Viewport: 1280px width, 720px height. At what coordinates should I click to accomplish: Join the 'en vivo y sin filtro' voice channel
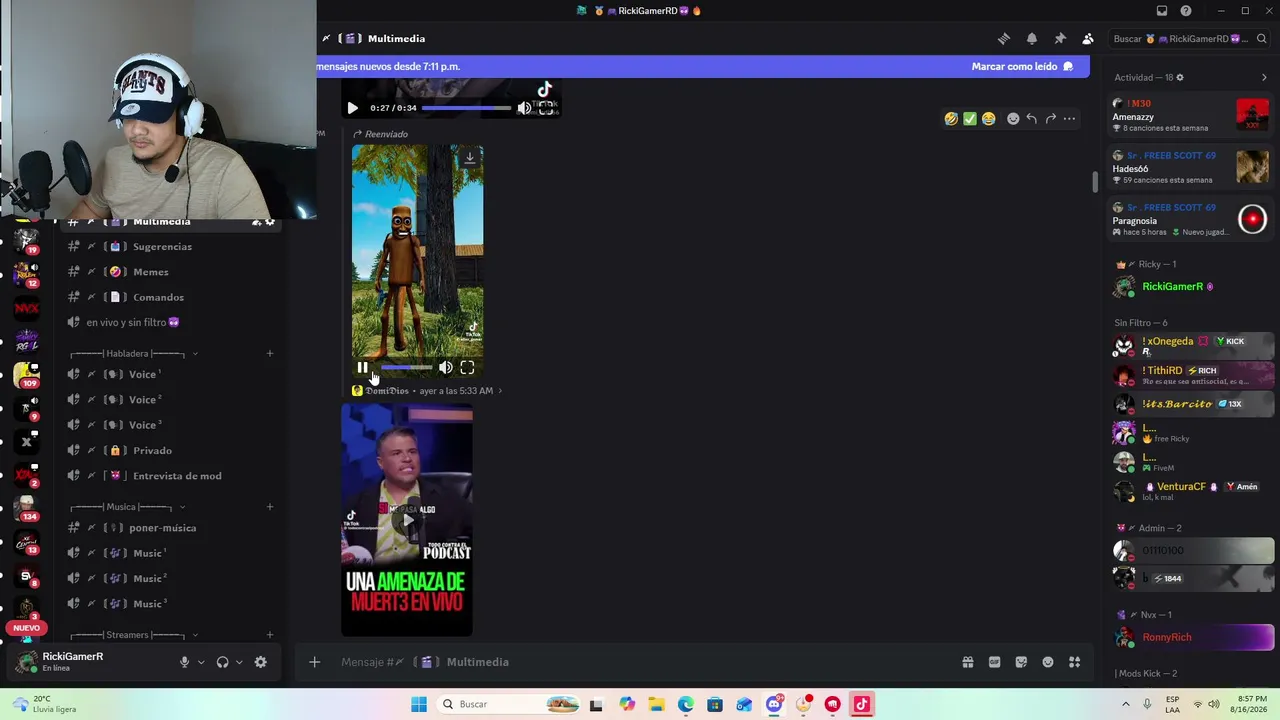pyautogui.click(x=132, y=323)
